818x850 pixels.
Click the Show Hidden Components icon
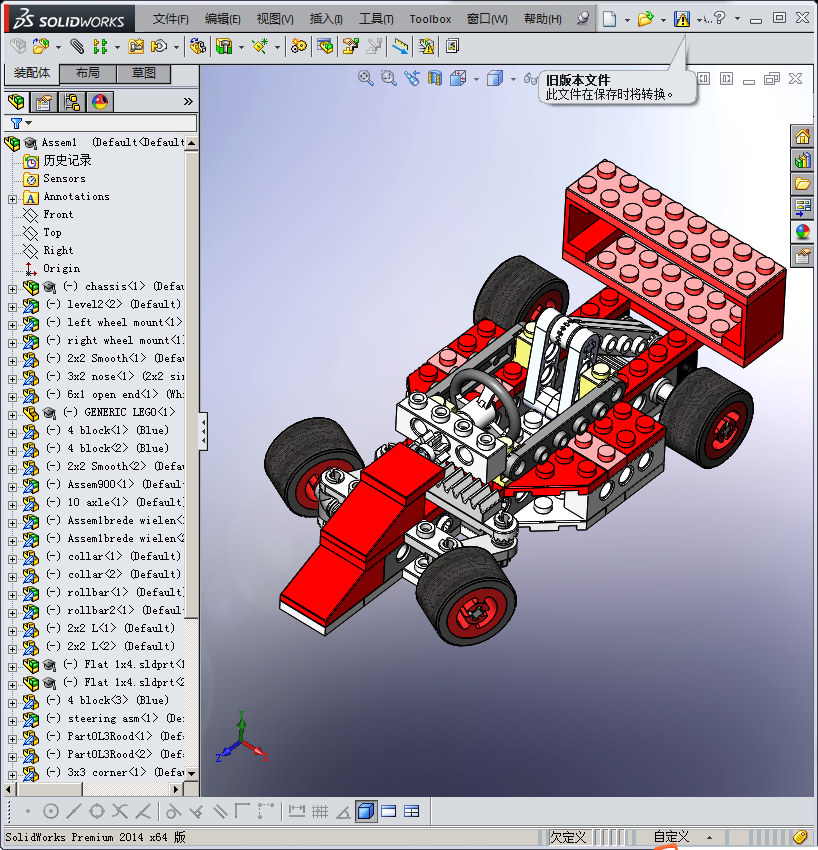[198, 47]
